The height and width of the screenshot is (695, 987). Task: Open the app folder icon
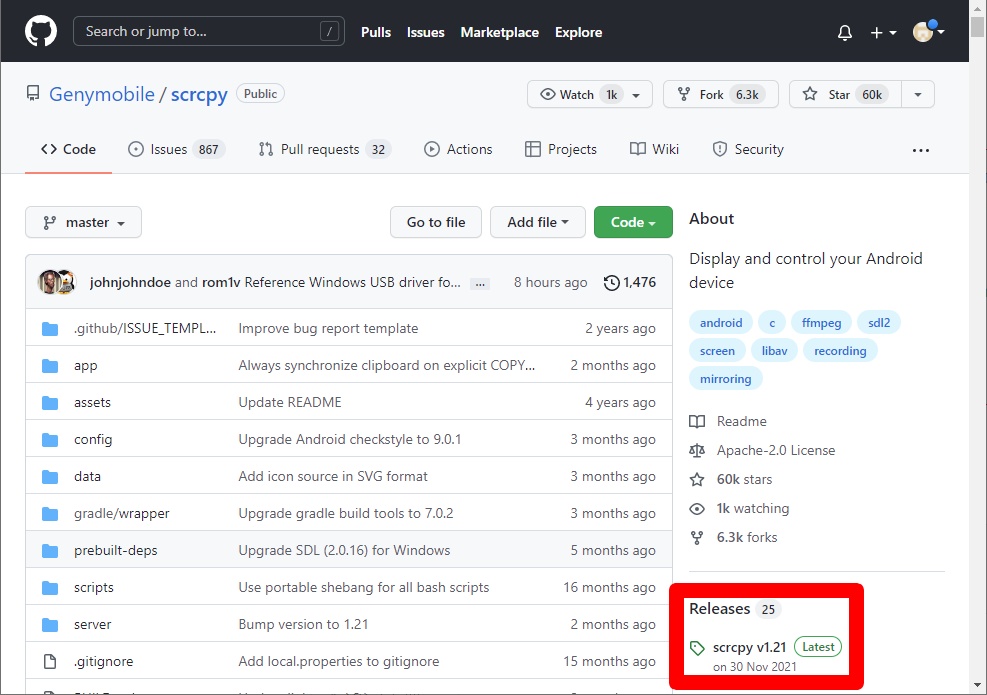[x=50, y=366]
